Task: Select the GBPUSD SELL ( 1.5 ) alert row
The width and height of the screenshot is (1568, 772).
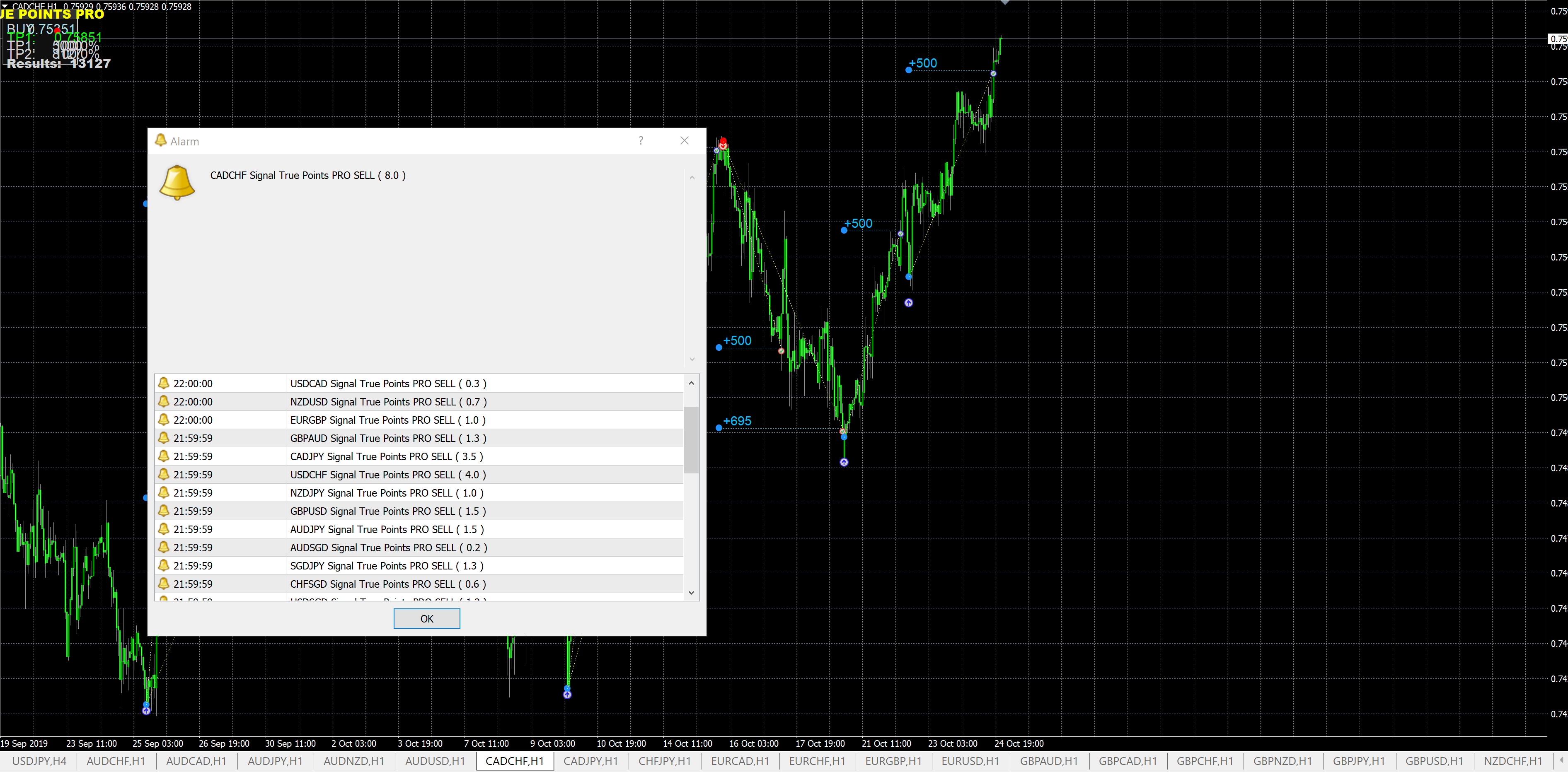Action: (388, 511)
